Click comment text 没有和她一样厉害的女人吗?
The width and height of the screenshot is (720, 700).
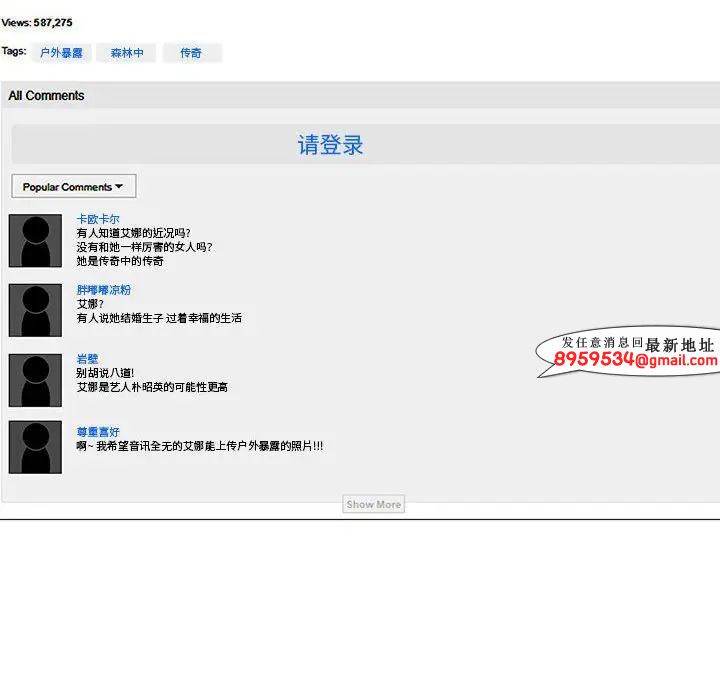[144, 247]
